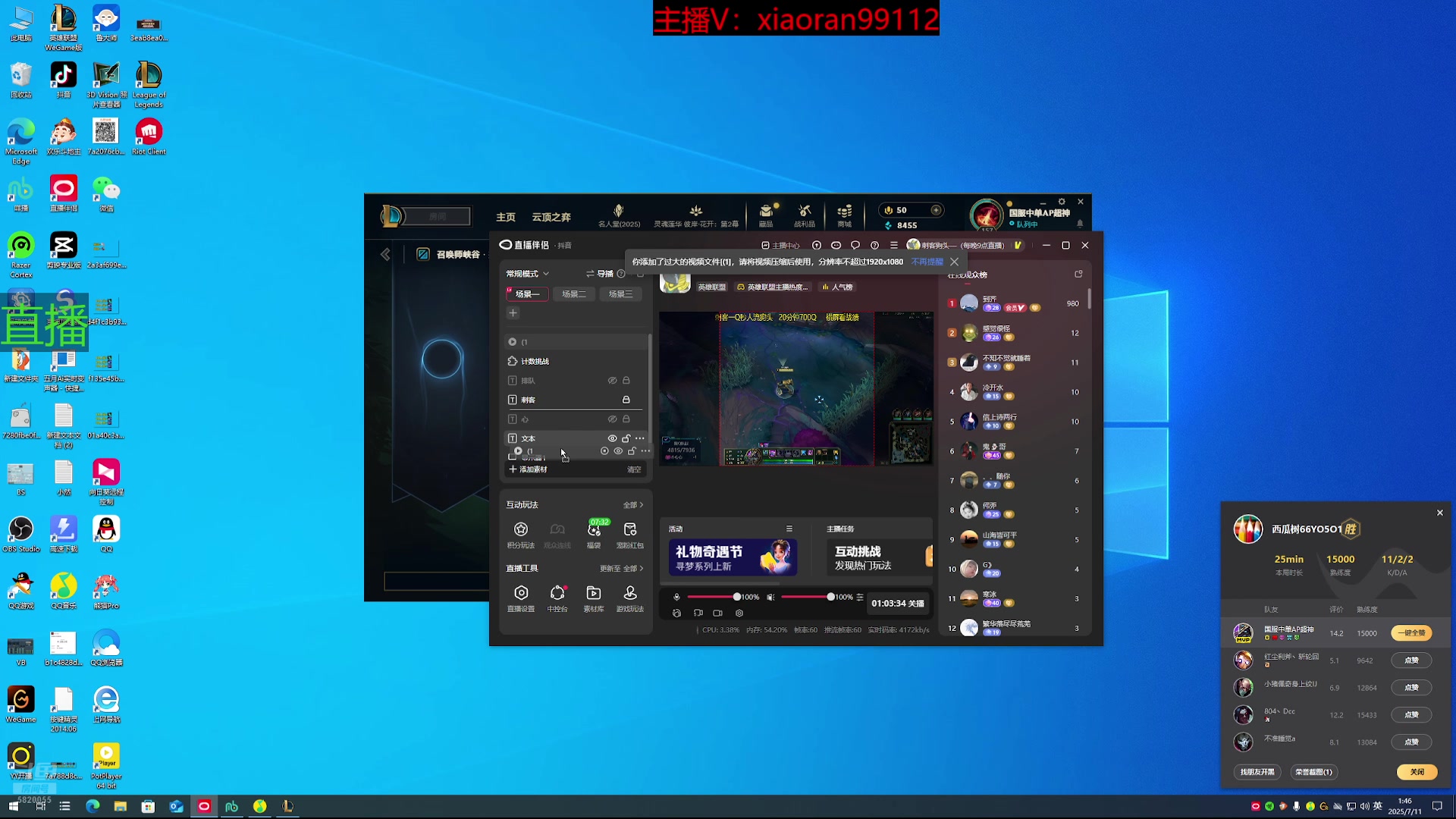
Task: Open 礼物奇遇节 activity banner
Action: pos(733,557)
